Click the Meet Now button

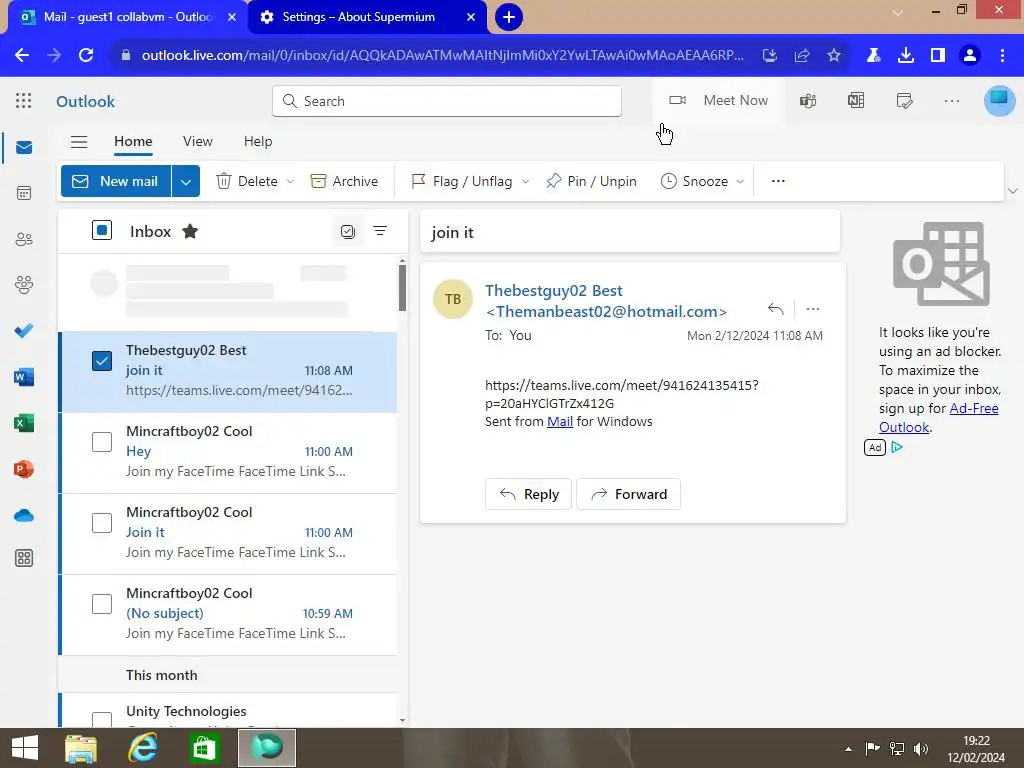[718, 101]
